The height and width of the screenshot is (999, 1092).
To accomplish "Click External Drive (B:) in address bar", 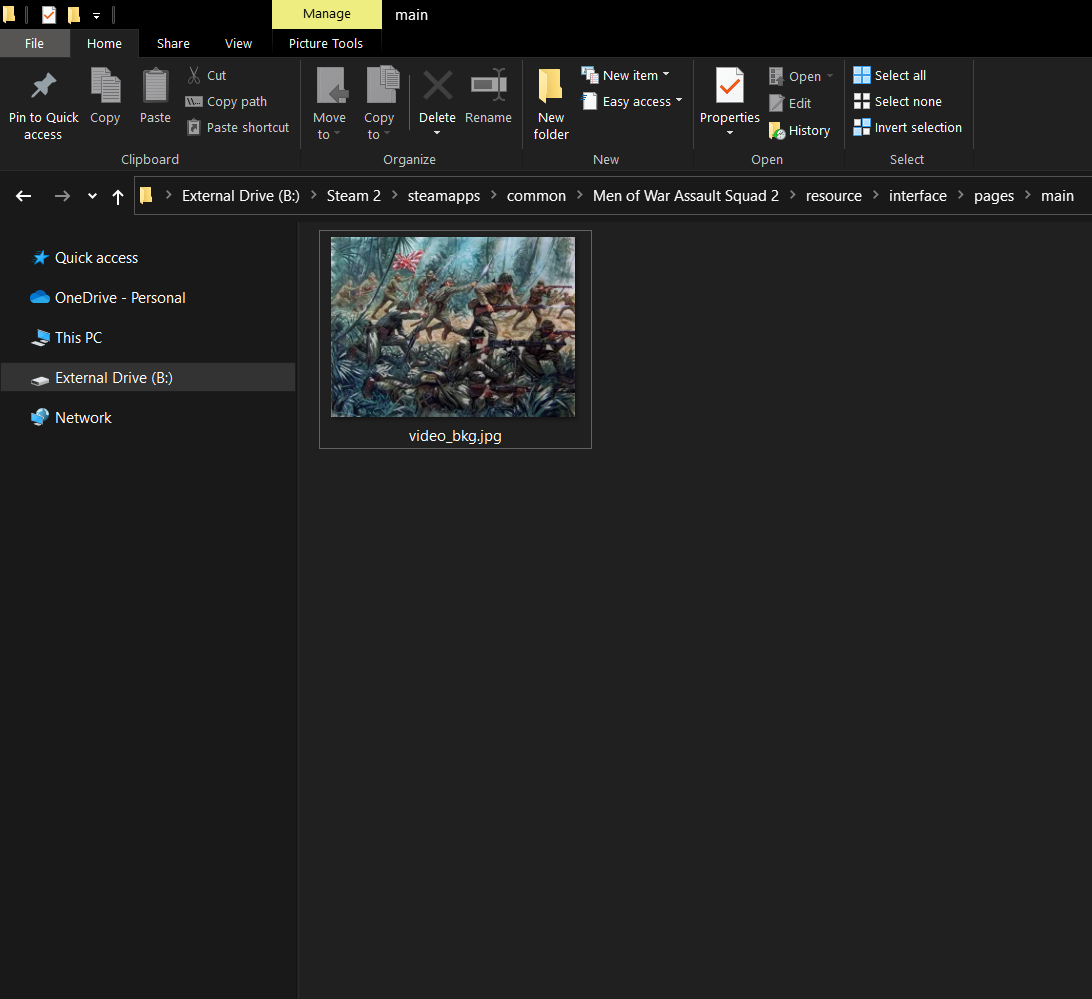I will point(241,196).
